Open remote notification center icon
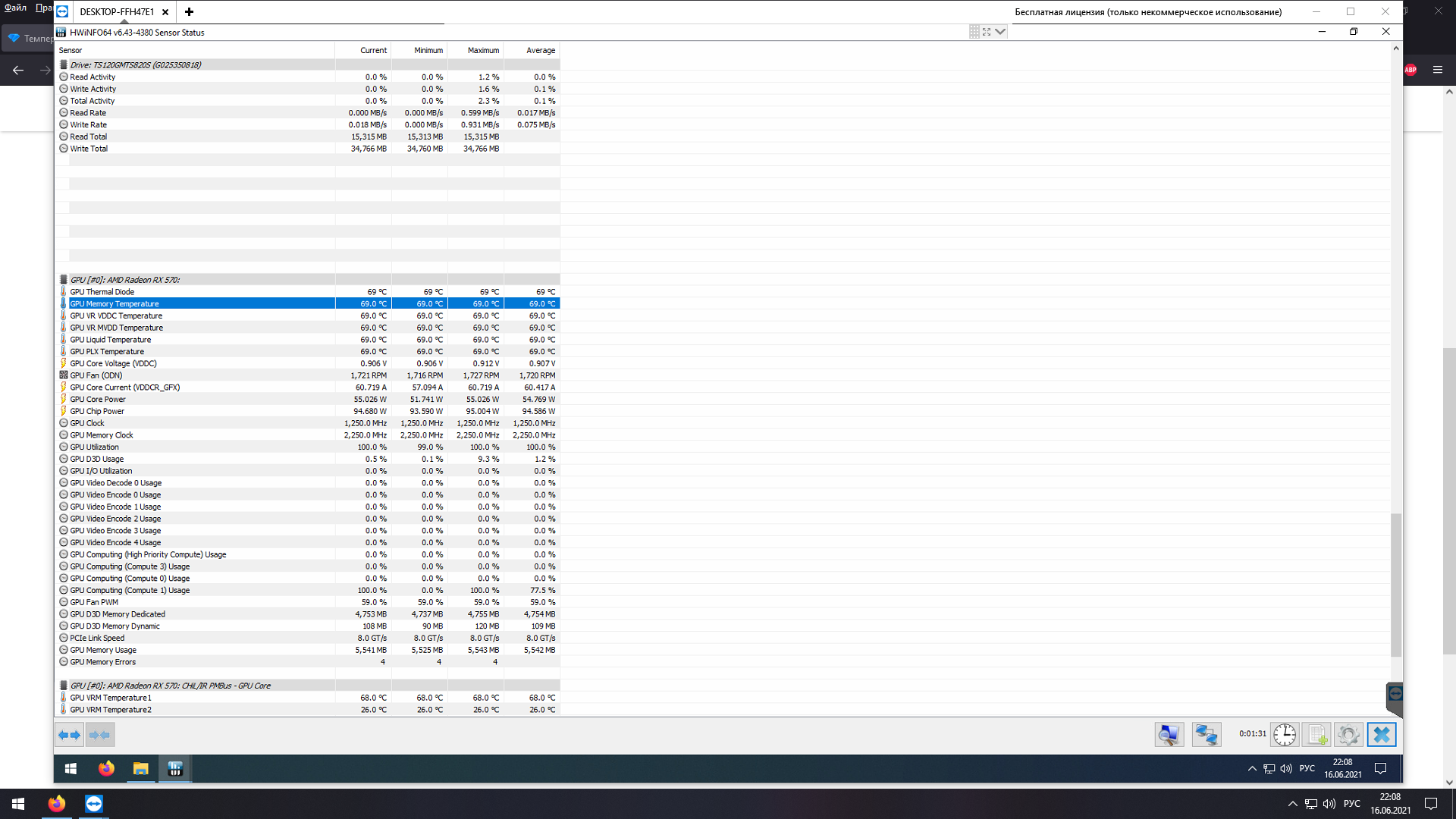This screenshot has height=819, width=1456. click(x=1381, y=769)
